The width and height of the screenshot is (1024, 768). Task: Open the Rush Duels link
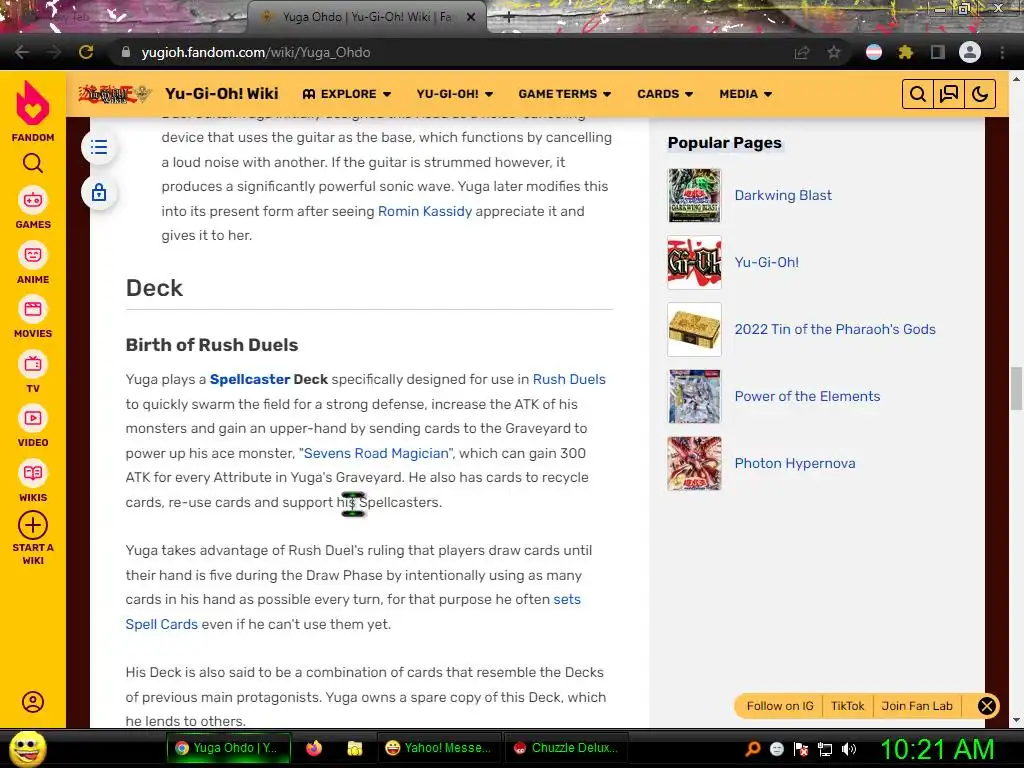tap(569, 379)
